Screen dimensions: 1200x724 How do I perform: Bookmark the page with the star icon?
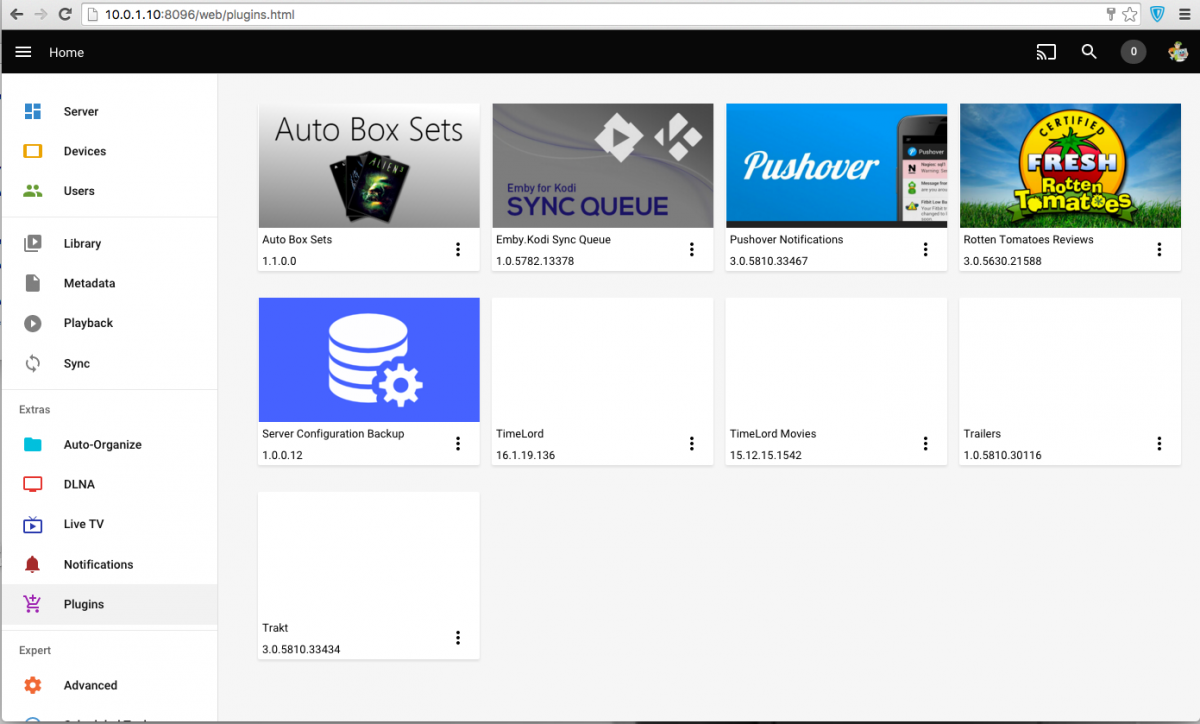point(1130,15)
